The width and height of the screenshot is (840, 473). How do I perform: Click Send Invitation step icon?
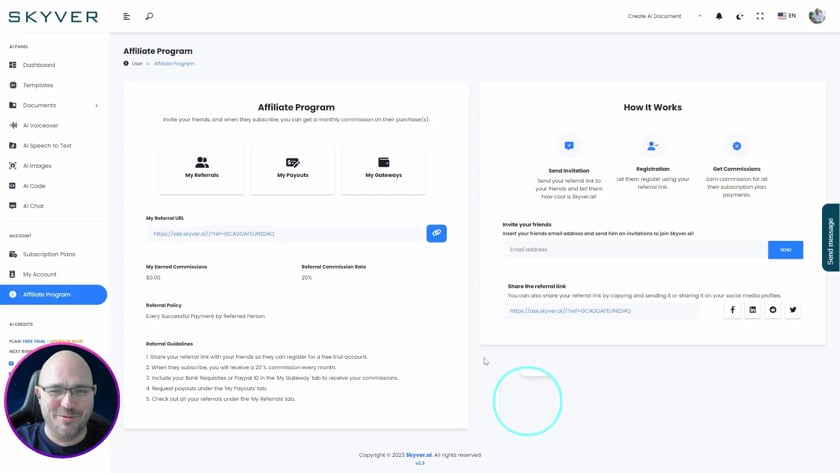click(569, 146)
